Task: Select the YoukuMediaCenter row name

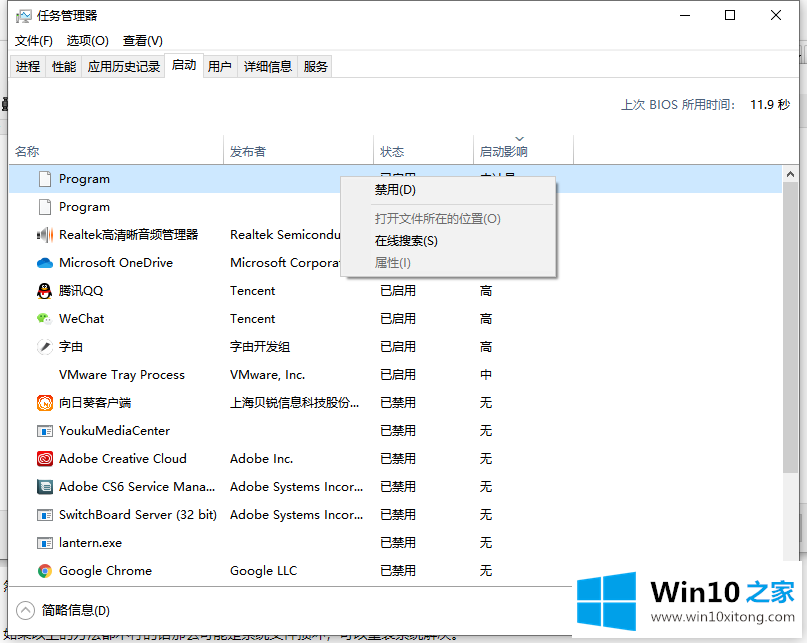Action: coord(114,431)
